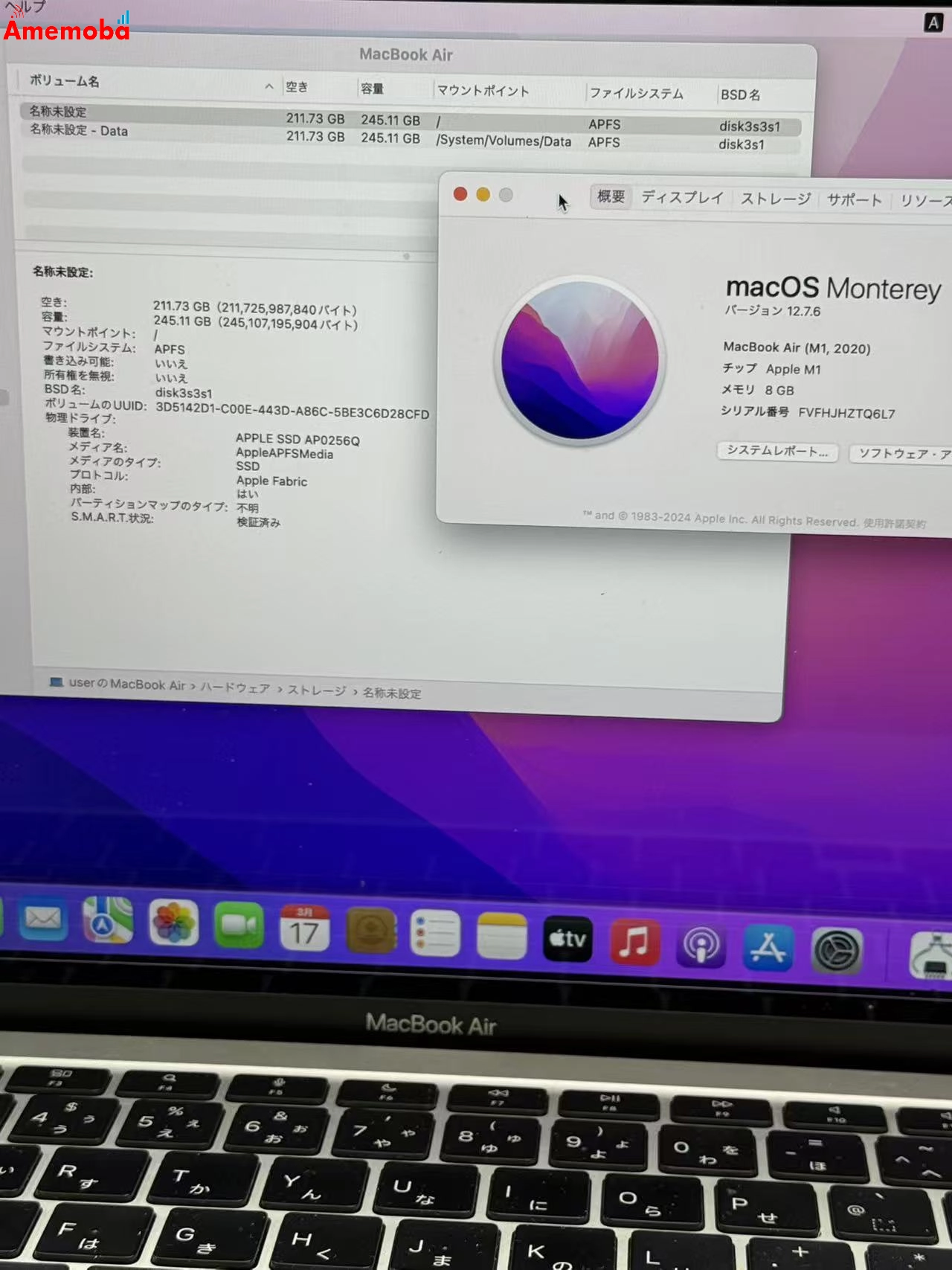Click BSD name disk3s1 in table
Screen dimensions: 952x1270
click(741, 144)
